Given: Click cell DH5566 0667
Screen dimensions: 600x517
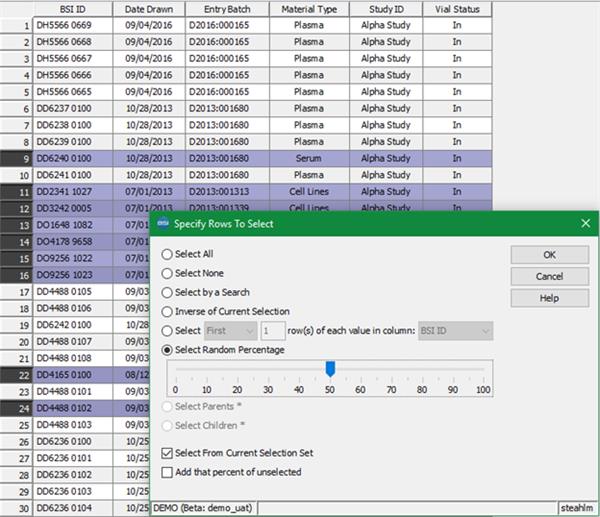Looking at the screenshot, I should [x=73, y=59].
